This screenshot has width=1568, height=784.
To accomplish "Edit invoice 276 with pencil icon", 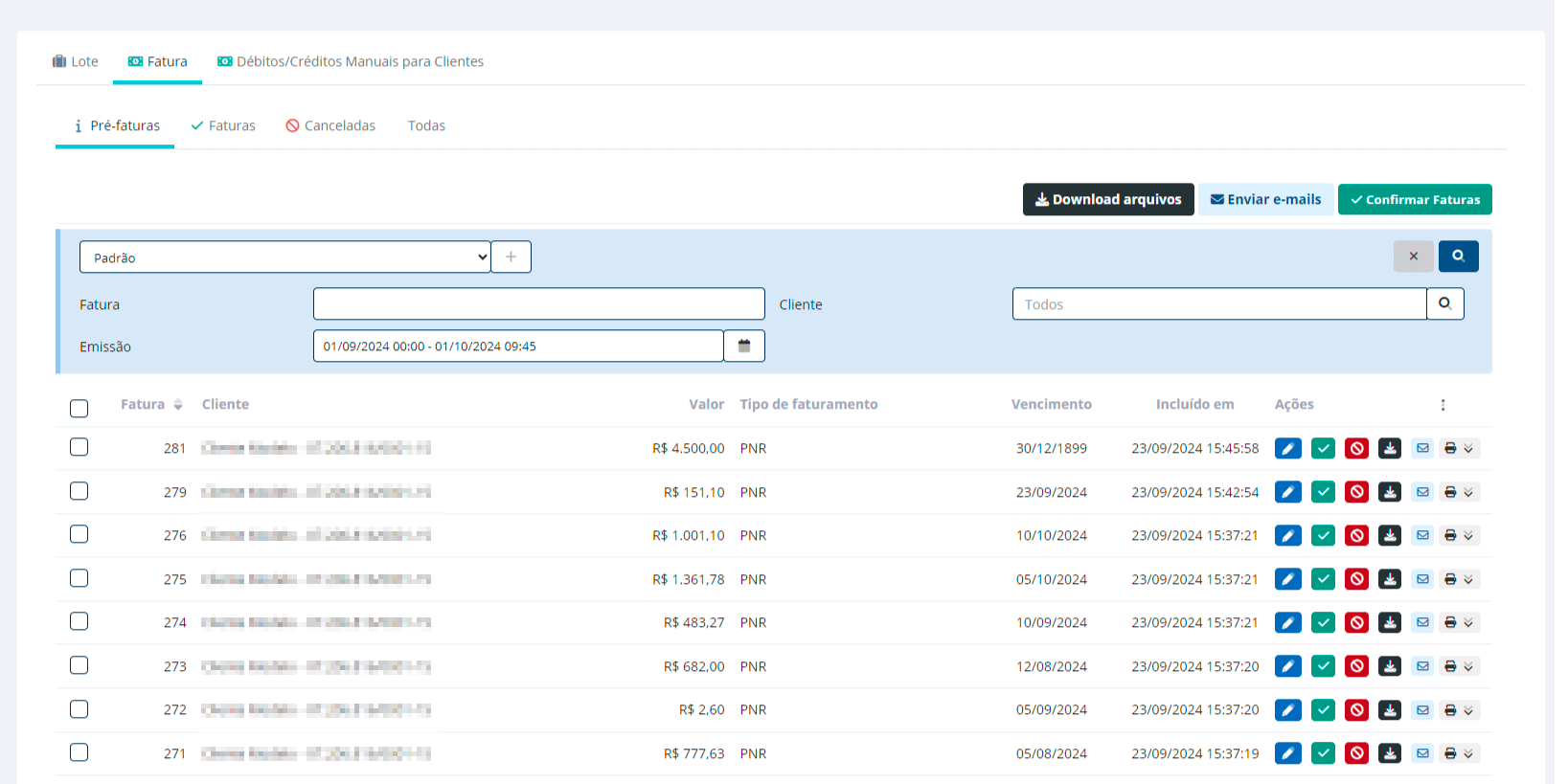I will pos(1288,535).
